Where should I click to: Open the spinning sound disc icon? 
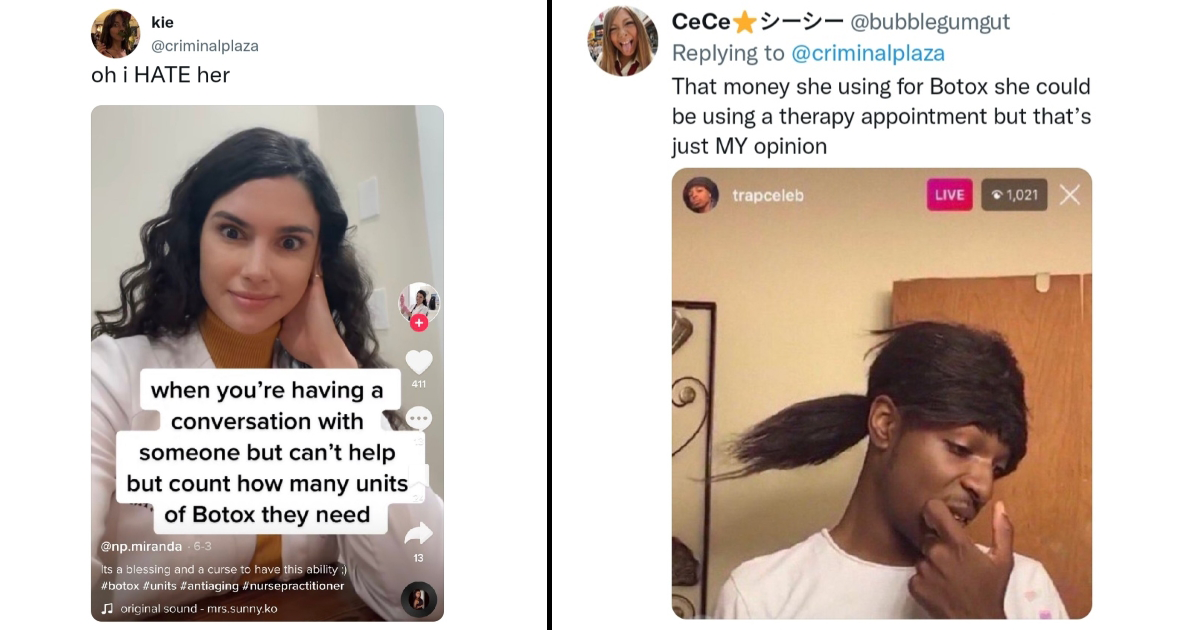click(418, 599)
